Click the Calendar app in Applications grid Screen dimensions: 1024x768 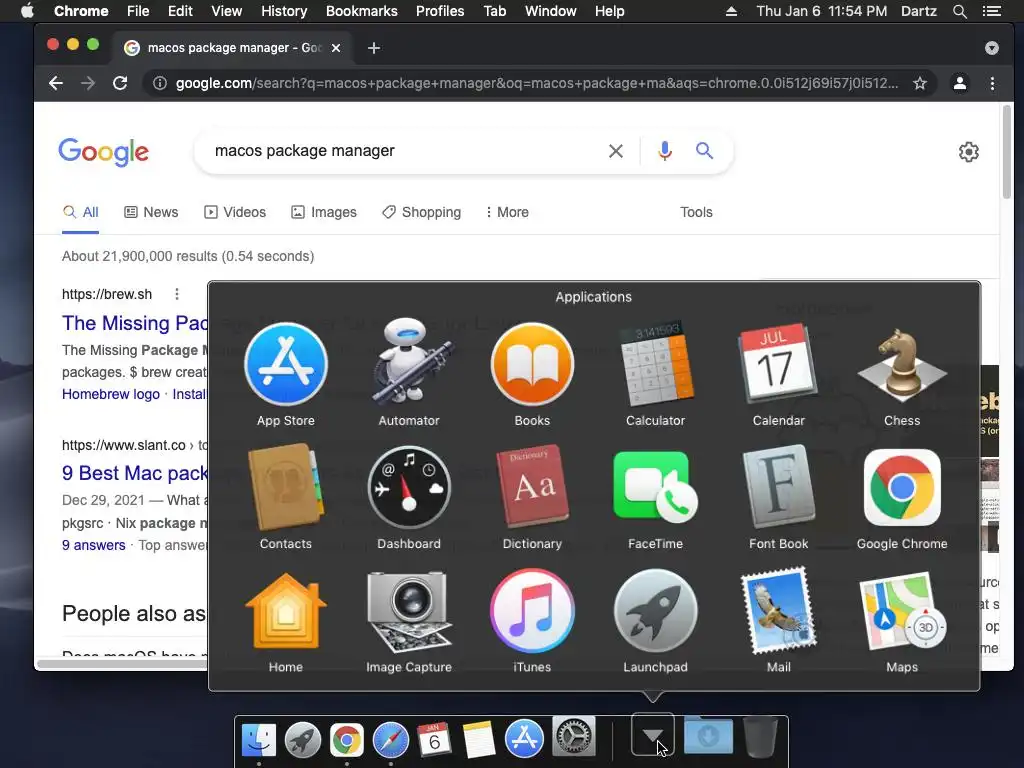pos(778,364)
